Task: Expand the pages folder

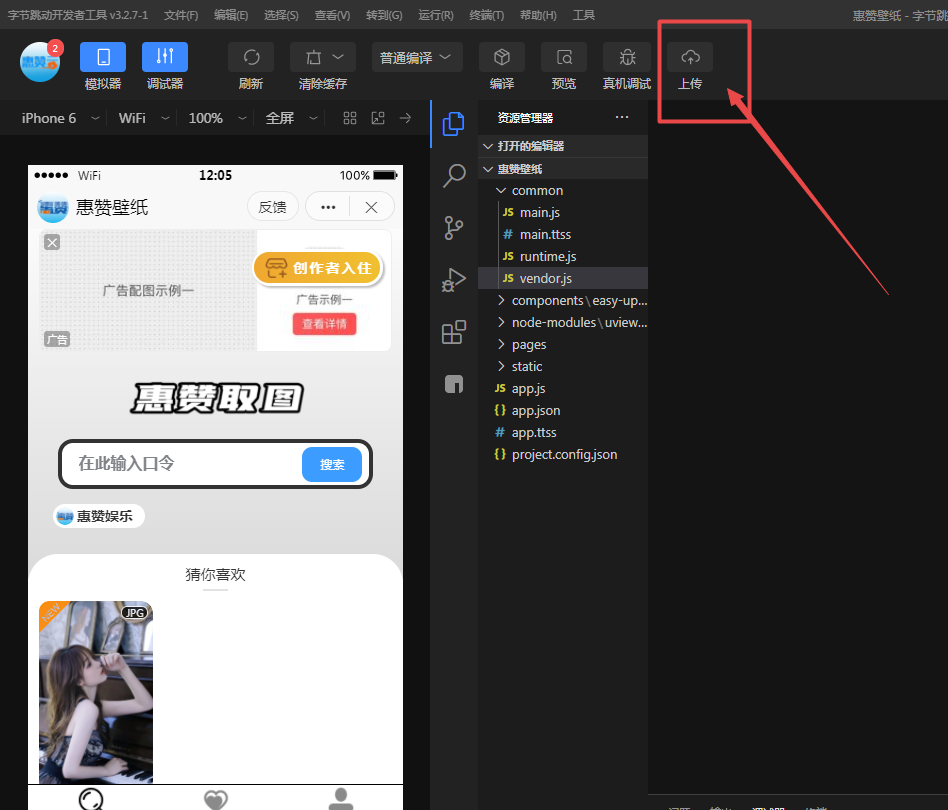Action: [563, 345]
